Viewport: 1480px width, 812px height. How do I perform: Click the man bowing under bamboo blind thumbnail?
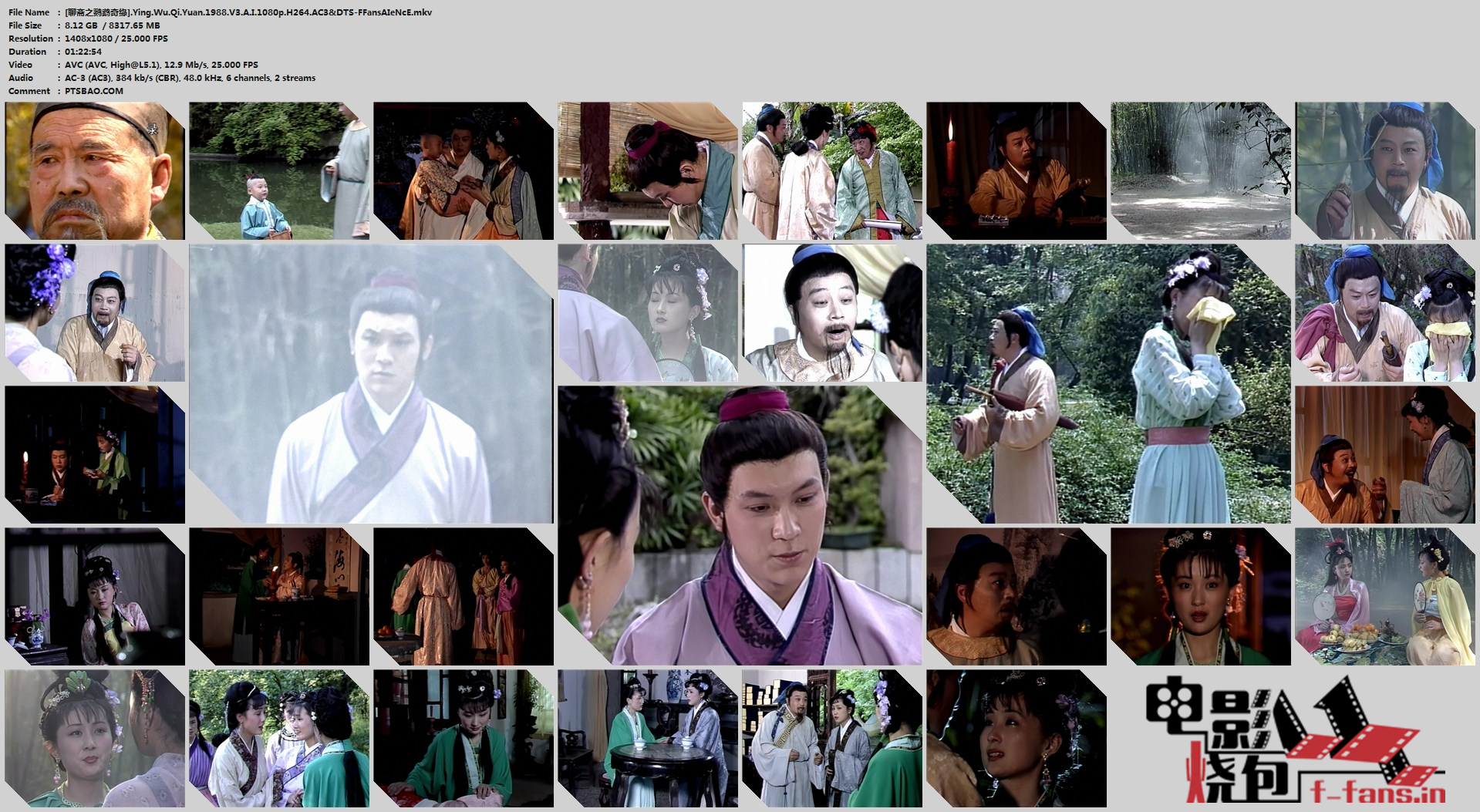click(647, 170)
